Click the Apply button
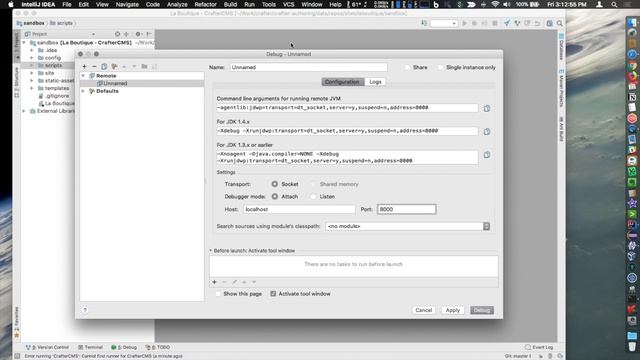This screenshot has height=360, width=640. point(452,310)
